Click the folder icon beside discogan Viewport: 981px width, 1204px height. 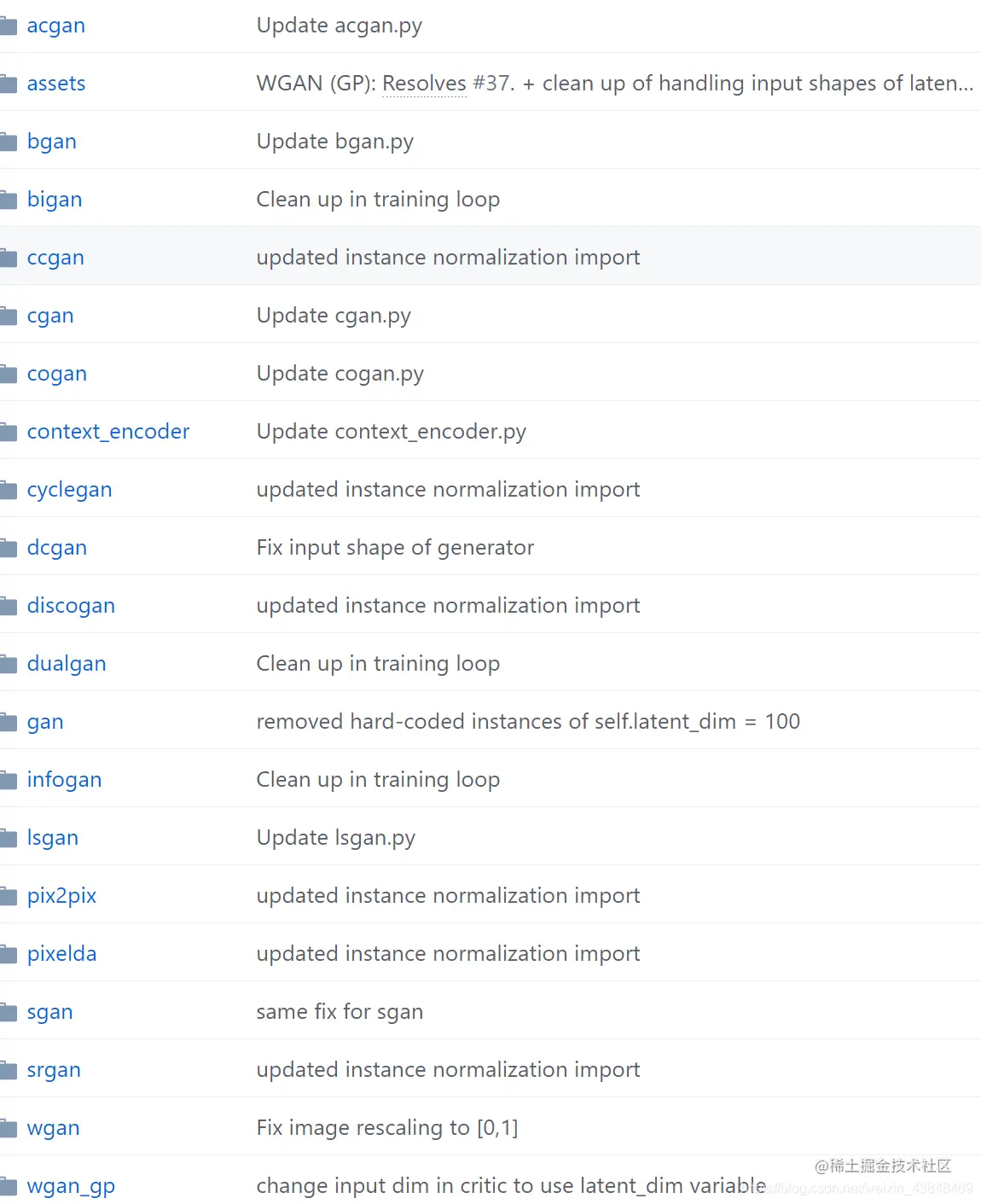click(8, 607)
